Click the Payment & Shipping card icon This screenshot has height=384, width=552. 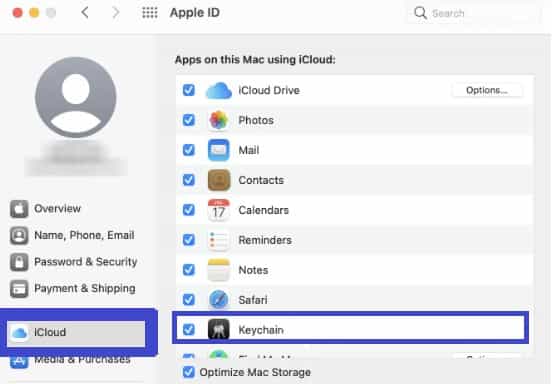click(x=19, y=289)
